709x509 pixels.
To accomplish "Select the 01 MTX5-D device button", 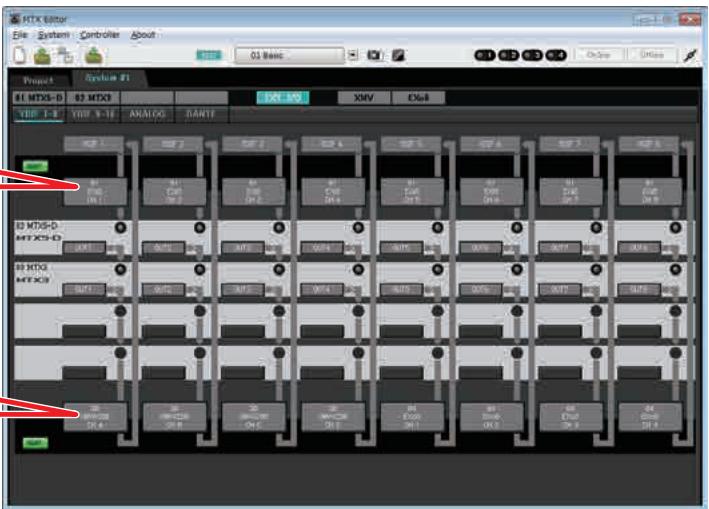I will 39,98.
